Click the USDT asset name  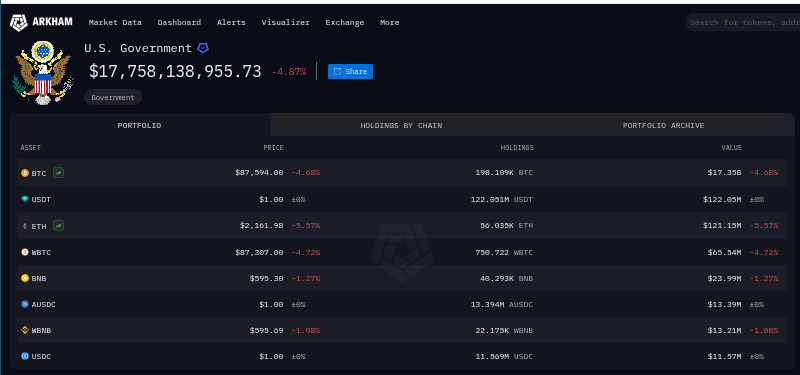click(x=41, y=199)
